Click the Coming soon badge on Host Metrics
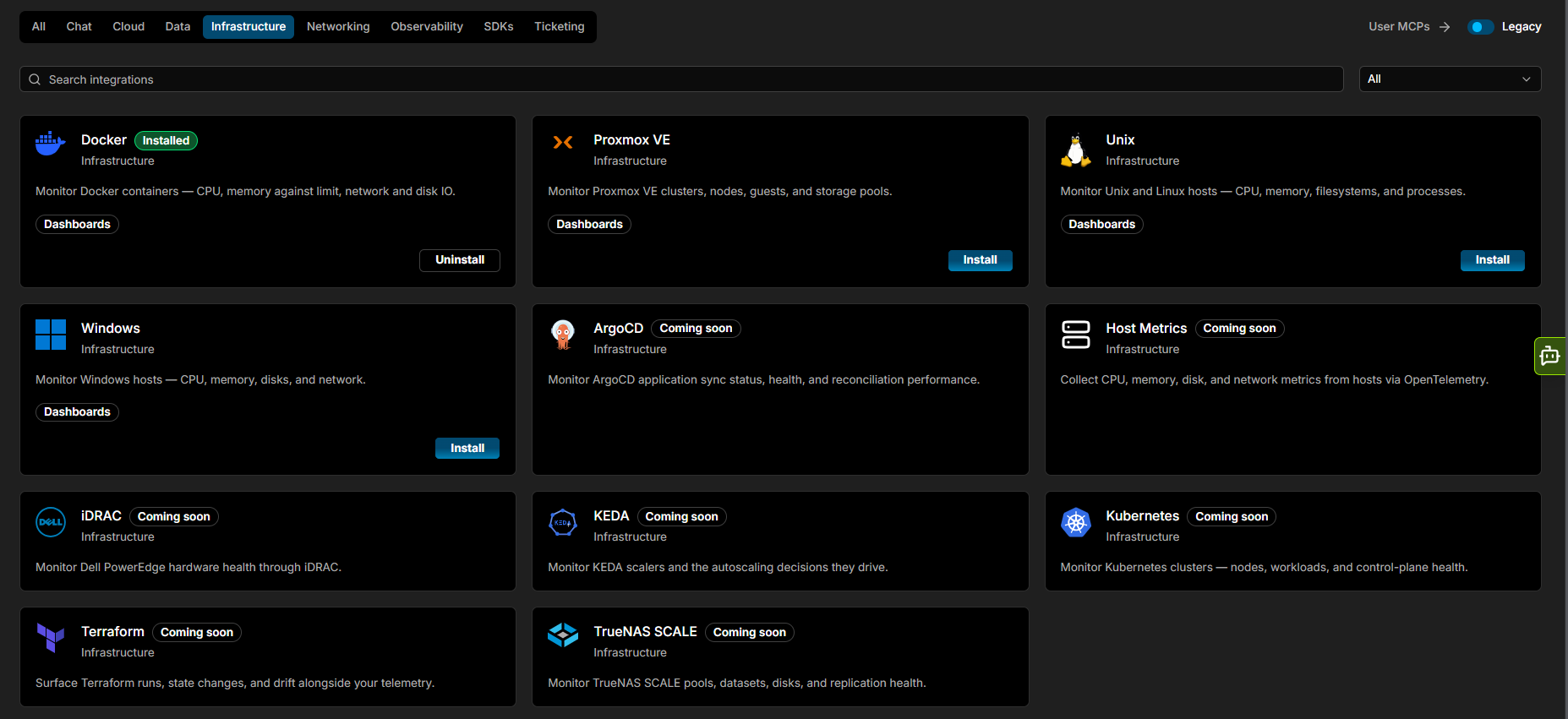 pyautogui.click(x=1239, y=329)
